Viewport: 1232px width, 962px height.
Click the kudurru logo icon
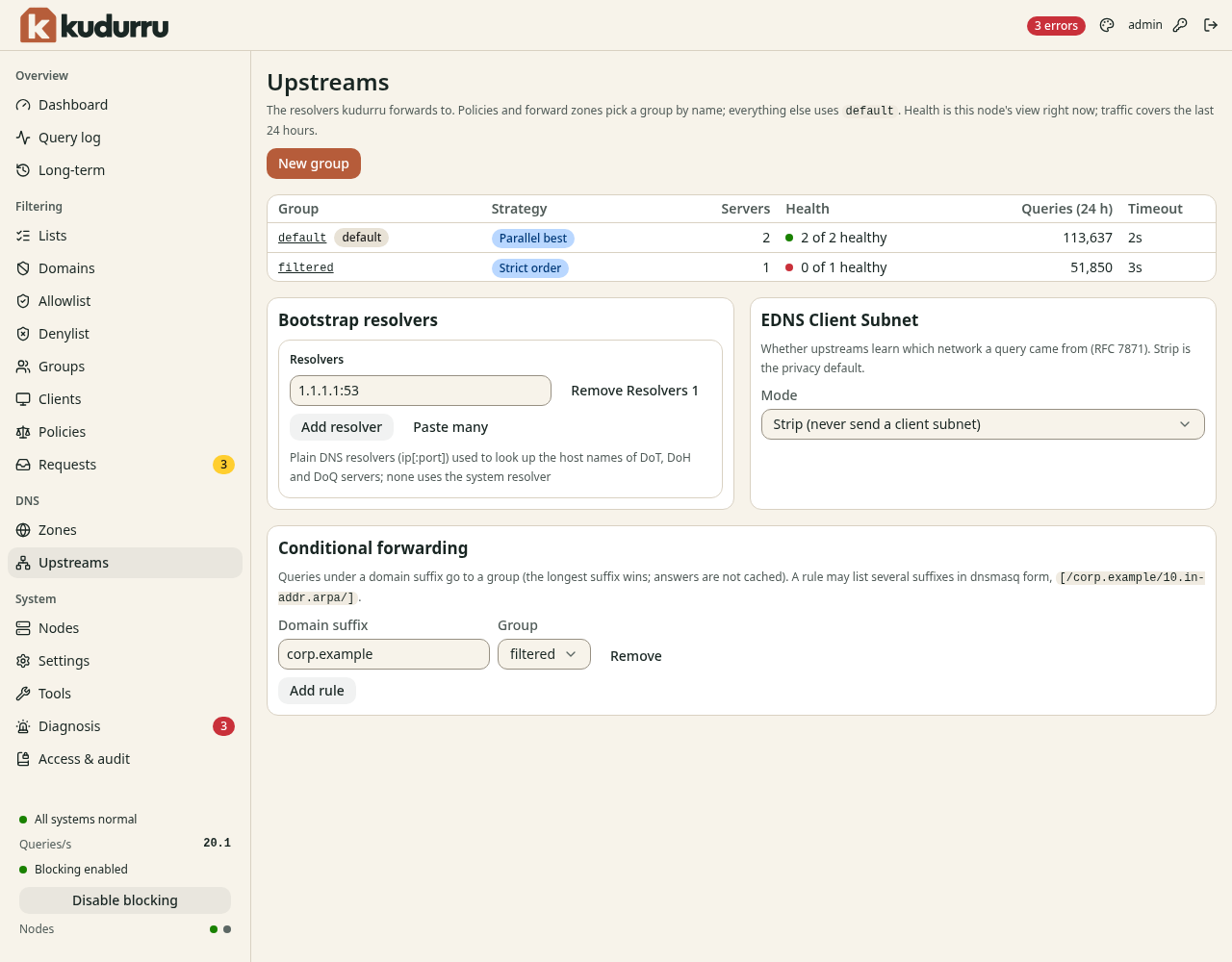(x=38, y=25)
